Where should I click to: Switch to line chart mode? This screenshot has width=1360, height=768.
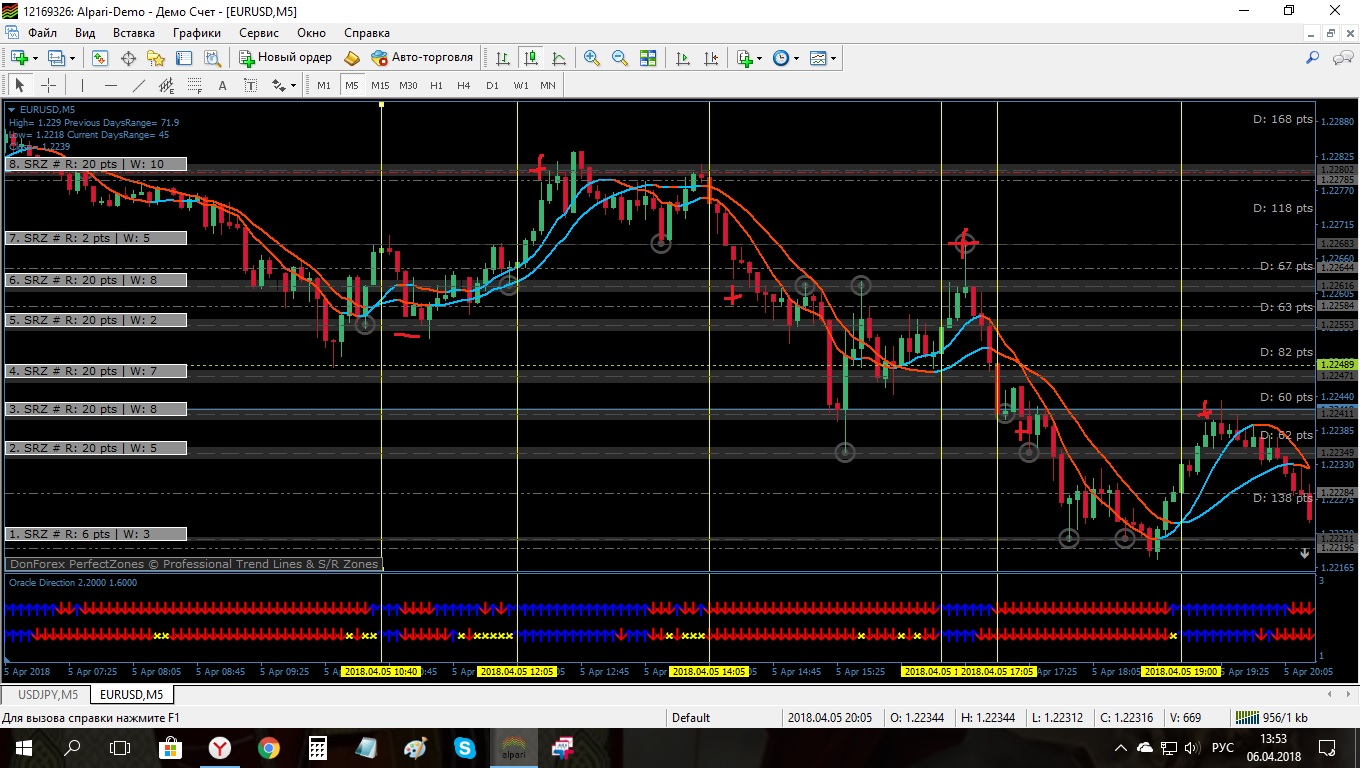click(x=559, y=58)
